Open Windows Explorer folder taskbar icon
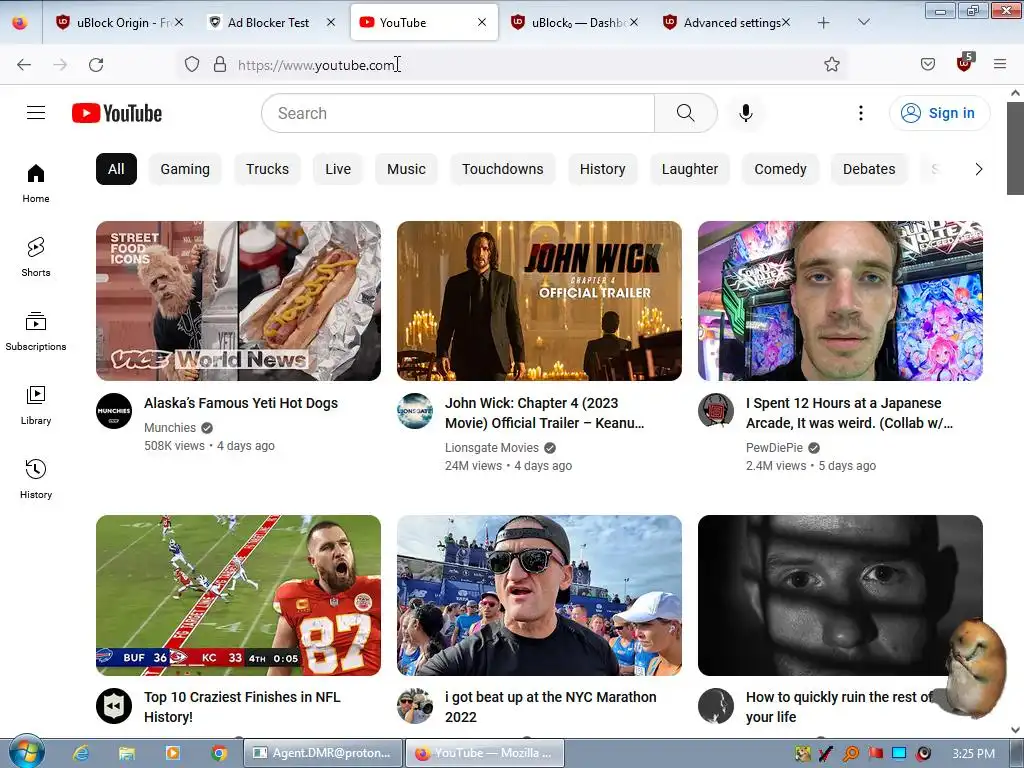The width and height of the screenshot is (1024, 768). (127, 753)
